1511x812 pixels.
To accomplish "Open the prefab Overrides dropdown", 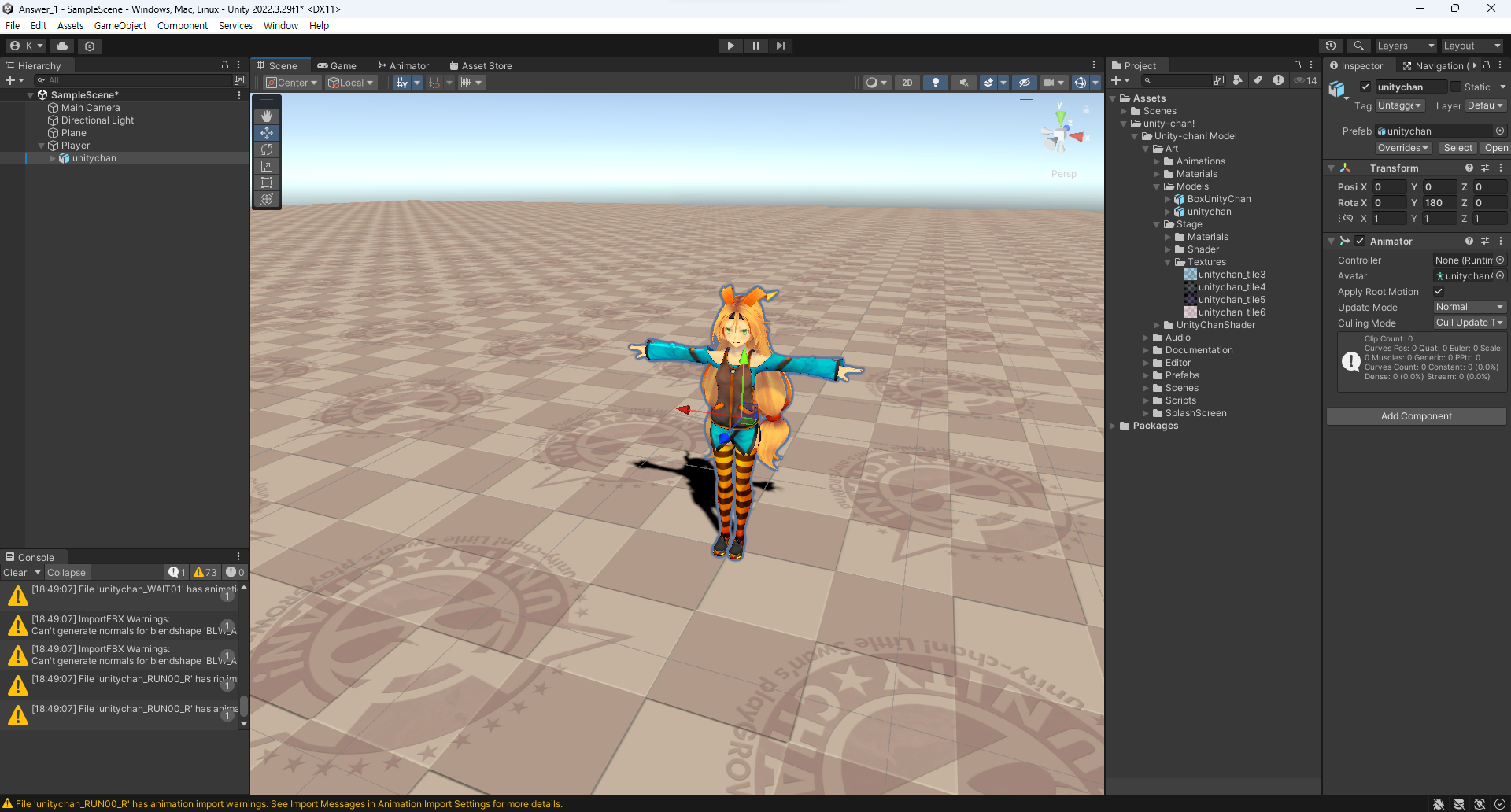I will pos(1402,148).
